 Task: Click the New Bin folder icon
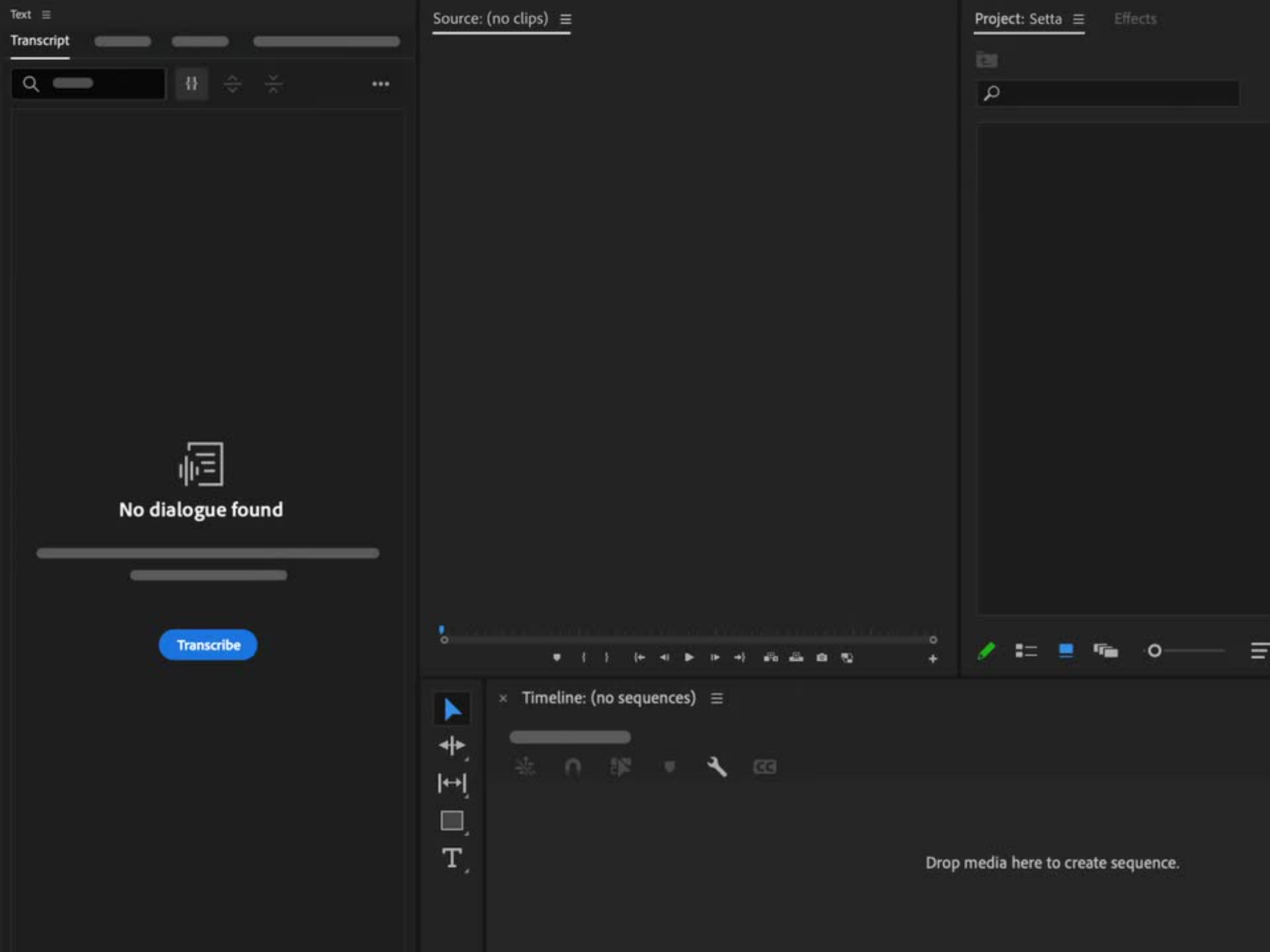[986, 60]
